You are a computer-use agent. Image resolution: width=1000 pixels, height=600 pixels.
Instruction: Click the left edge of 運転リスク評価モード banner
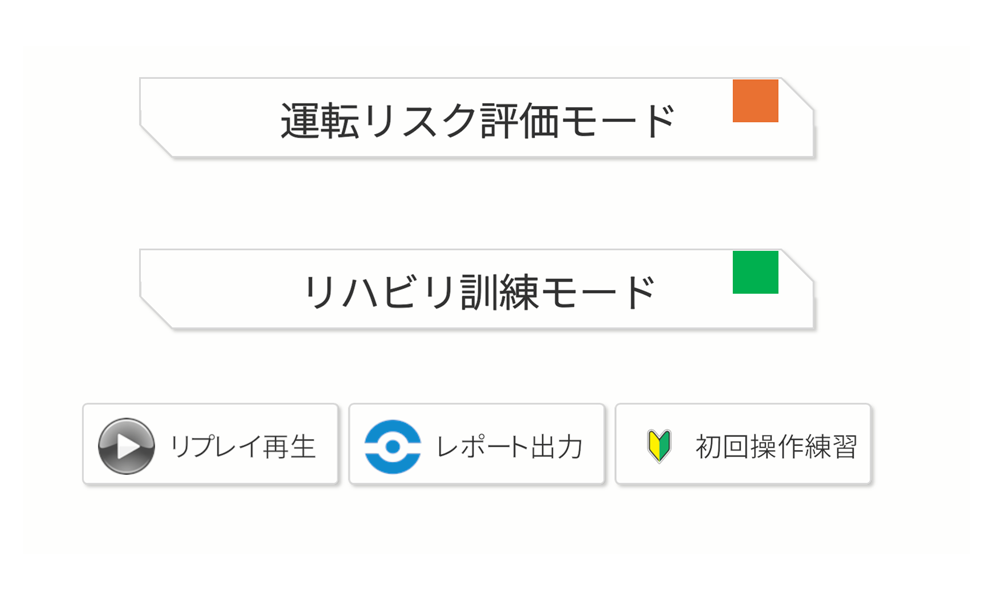146,112
